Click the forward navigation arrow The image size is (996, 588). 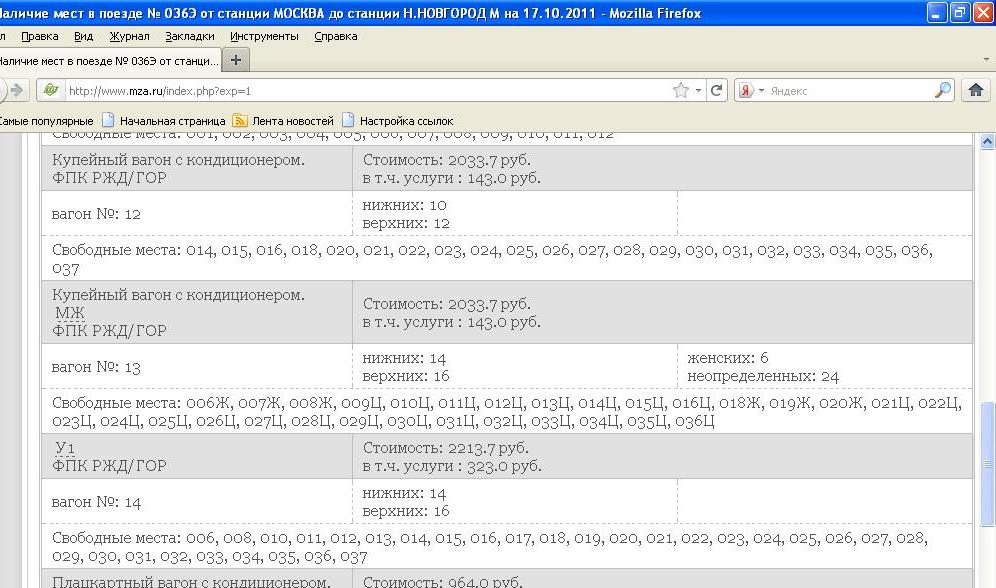(14, 91)
